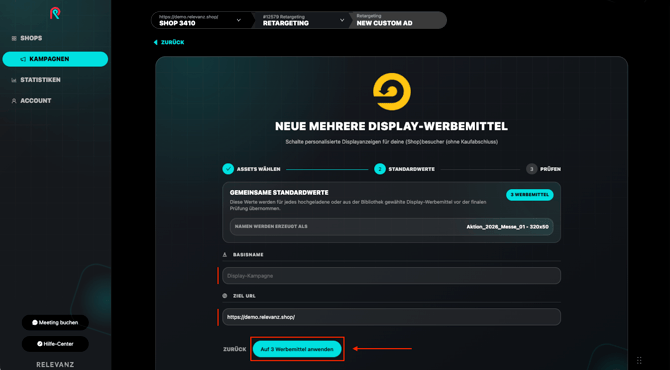The image size is (670, 370).
Task: Click the yellow retargeting arrow logo
Action: tap(391, 92)
